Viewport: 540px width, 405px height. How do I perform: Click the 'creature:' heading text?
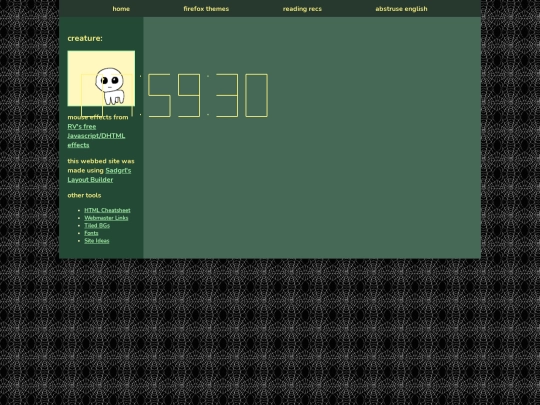[x=85, y=38]
